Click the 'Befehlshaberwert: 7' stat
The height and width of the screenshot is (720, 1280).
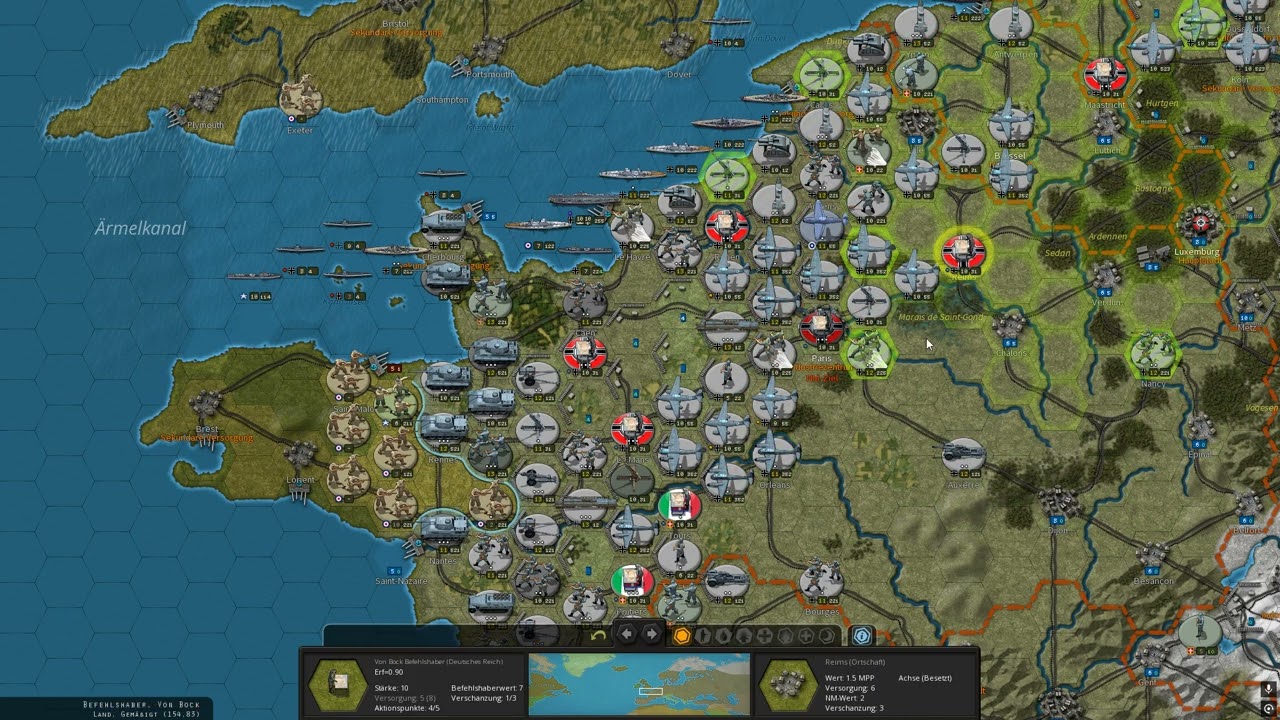coord(487,688)
